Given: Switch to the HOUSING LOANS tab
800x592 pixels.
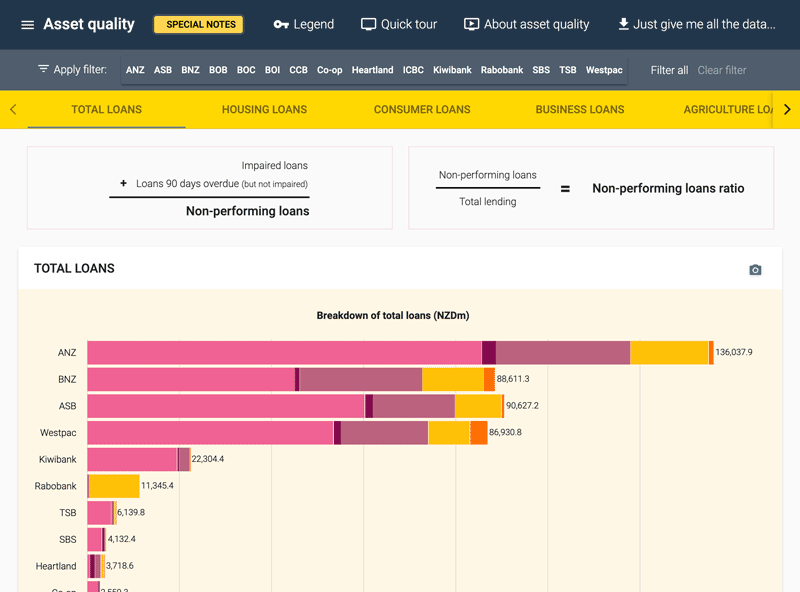Looking at the screenshot, I should point(264,109).
